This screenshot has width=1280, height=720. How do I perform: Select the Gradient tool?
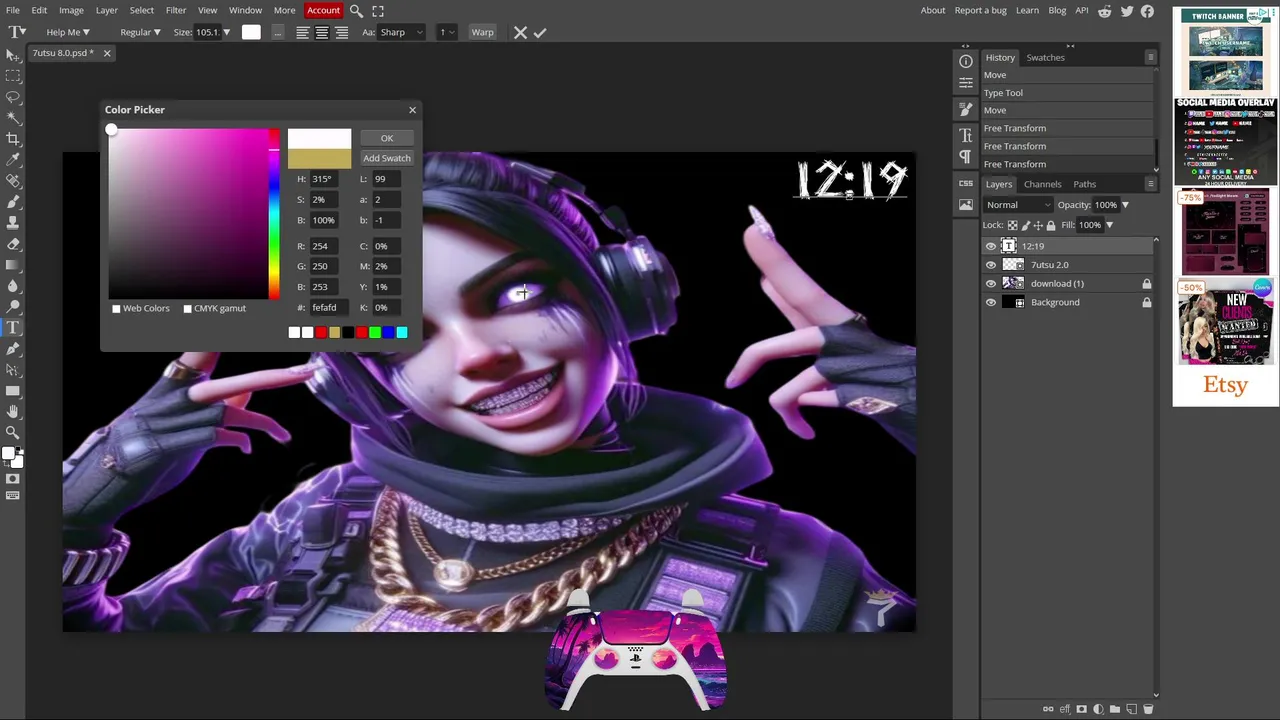(13, 265)
